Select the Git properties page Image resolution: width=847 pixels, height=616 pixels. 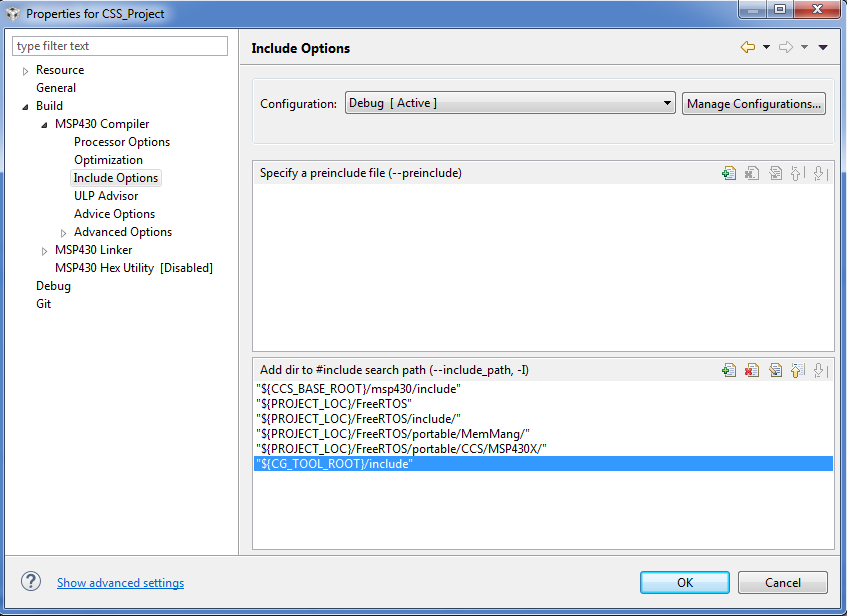pyautogui.click(x=43, y=304)
